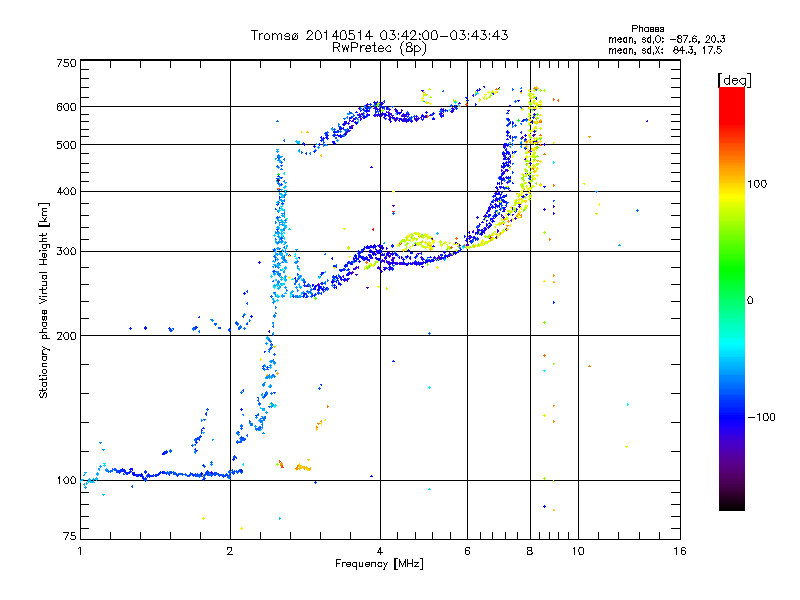The width and height of the screenshot is (800, 600).
Task: Click the x-axis tick label '16'
Action: coord(680,551)
